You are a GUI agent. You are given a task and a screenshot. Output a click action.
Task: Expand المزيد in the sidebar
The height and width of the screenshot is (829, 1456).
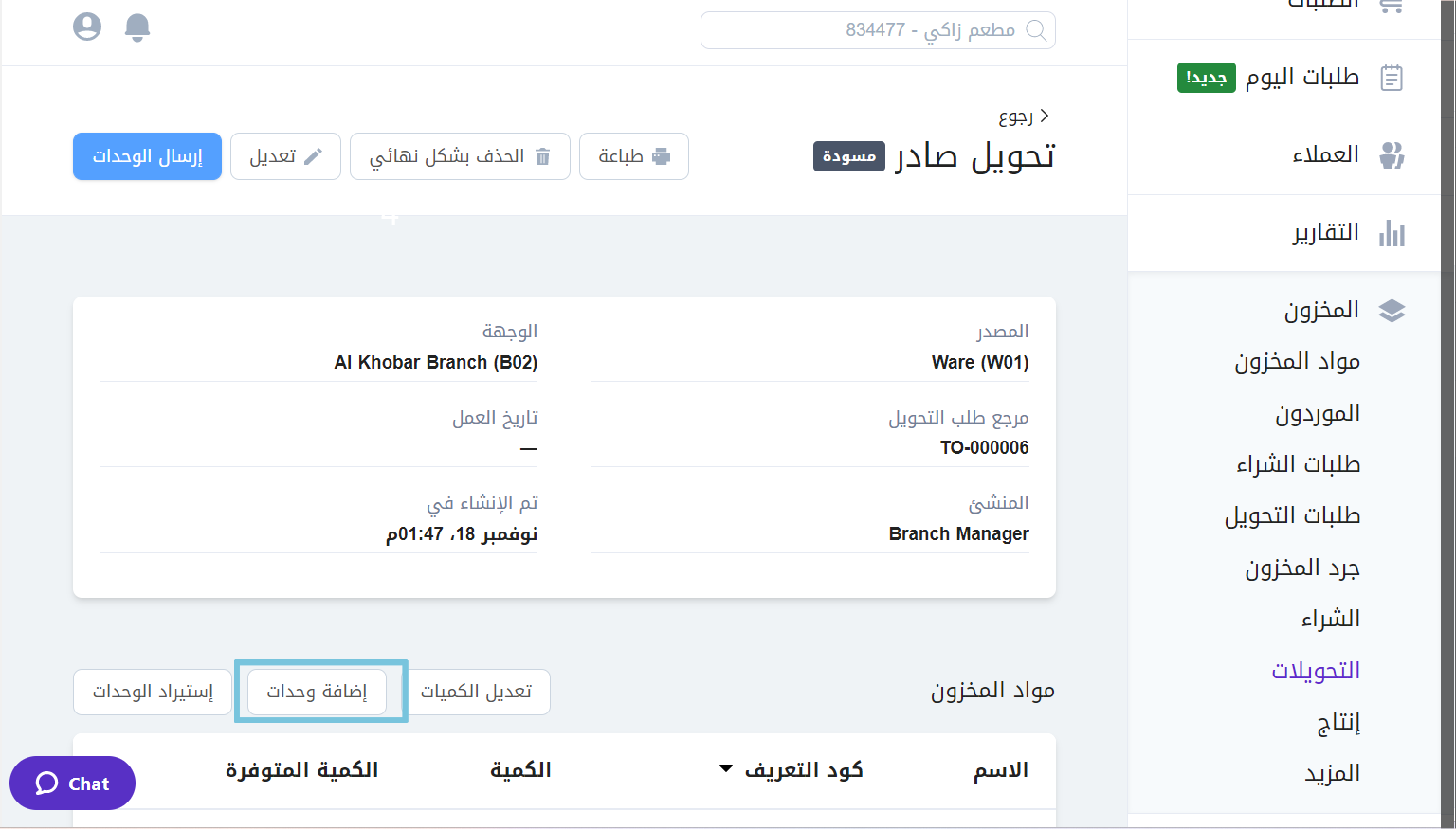1332,774
